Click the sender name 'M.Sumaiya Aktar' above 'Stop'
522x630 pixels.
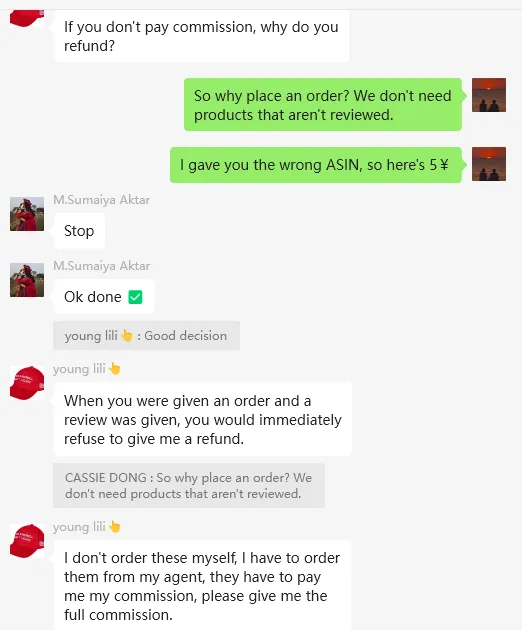(102, 200)
